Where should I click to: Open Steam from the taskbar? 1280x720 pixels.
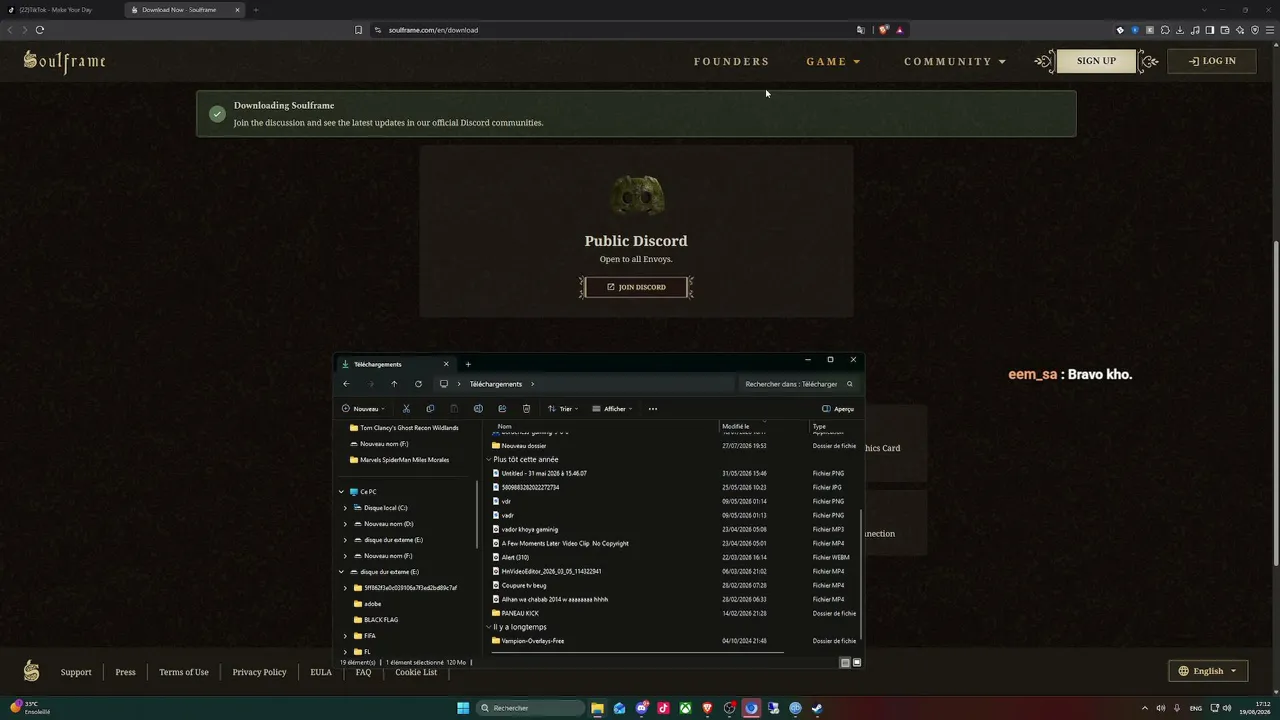click(x=817, y=708)
